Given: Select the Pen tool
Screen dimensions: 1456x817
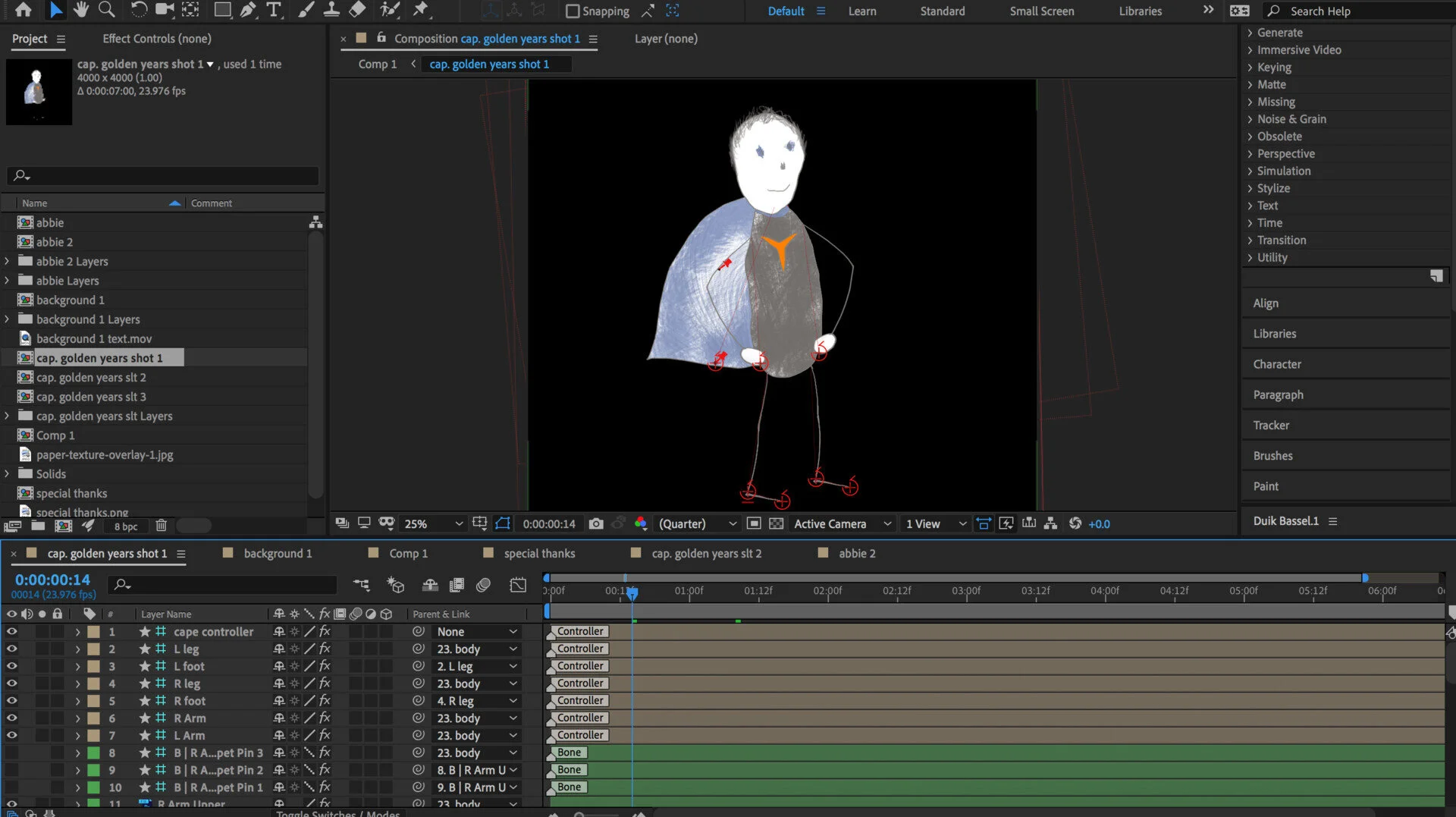Looking at the screenshot, I should (248, 10).
